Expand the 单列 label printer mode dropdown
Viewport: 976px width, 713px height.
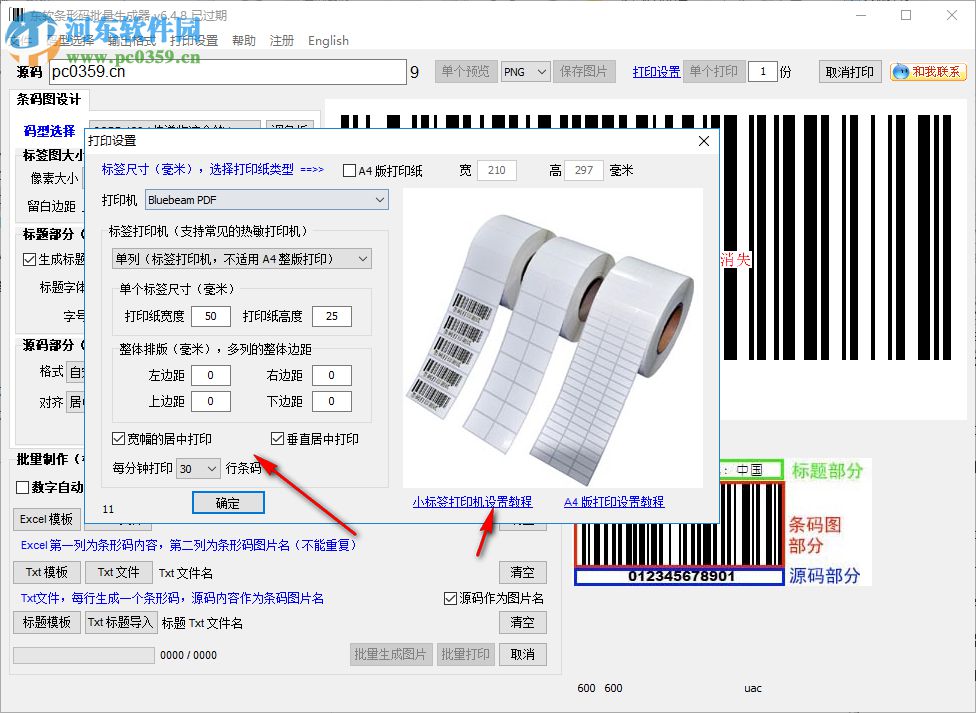coord(366,258)
